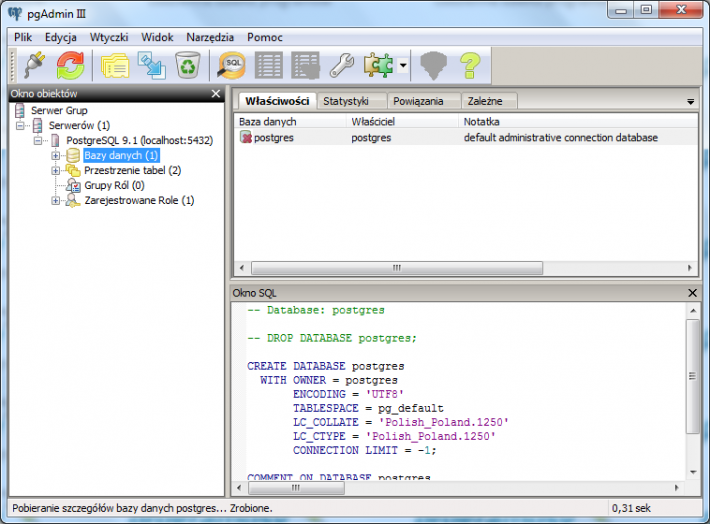Collapse the Serwerów (1) tree node
Viewport: 710px width, 524px height.
[20, 125]
